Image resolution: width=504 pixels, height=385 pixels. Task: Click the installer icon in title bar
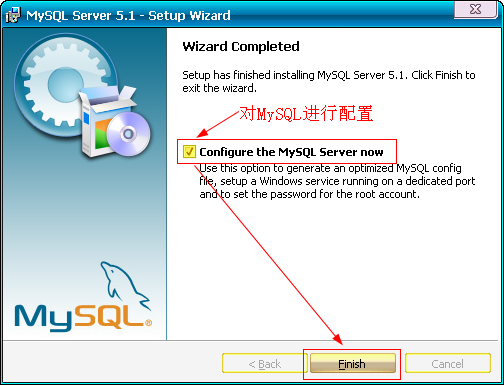pyautogui.click(x=13, y=15)
